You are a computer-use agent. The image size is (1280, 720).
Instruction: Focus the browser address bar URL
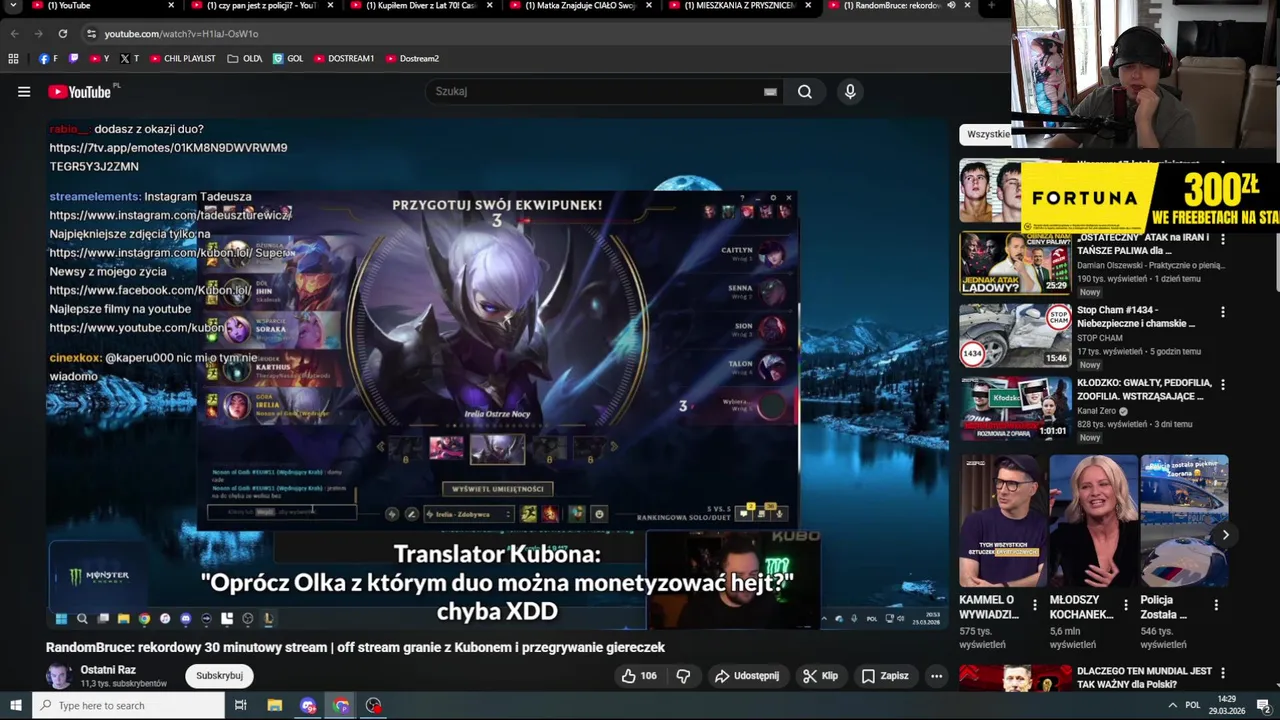(181, 33)
